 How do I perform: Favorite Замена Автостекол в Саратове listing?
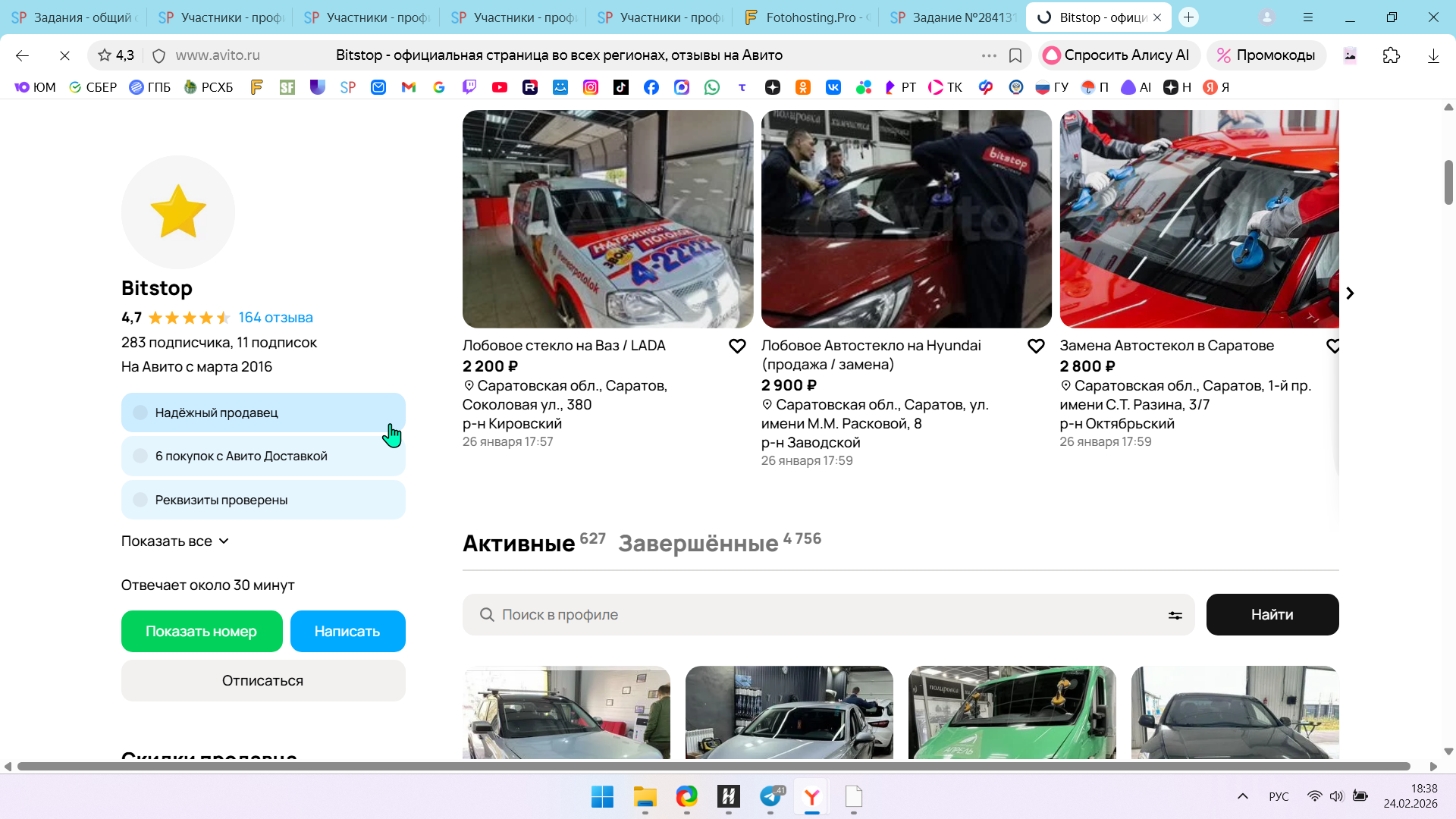1332,347
